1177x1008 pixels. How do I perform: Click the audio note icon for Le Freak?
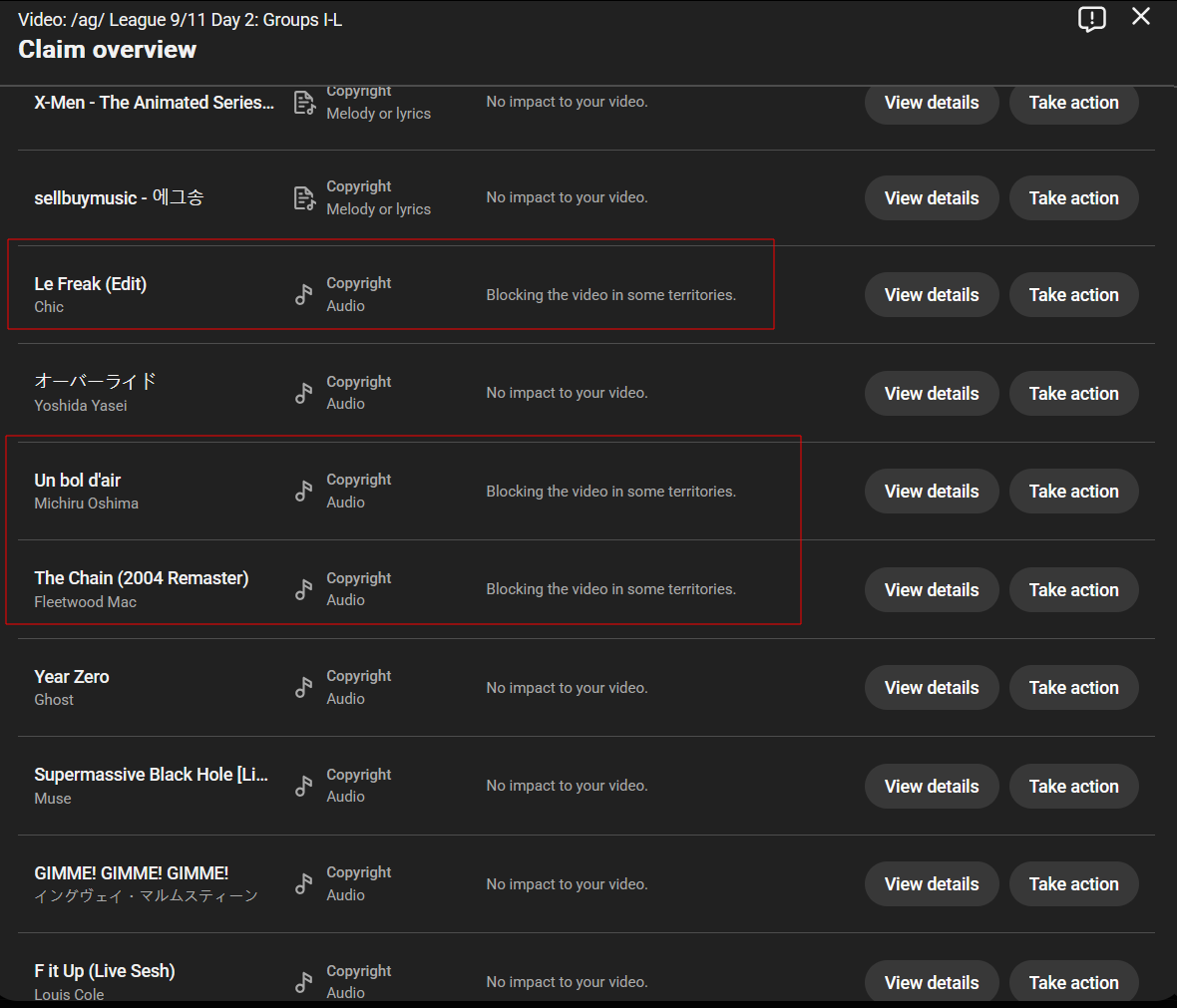pyautogui.click(x=303, y=294)
